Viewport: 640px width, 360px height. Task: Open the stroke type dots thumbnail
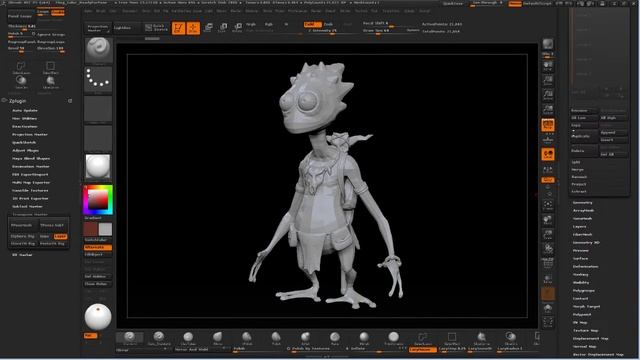pos(98,79)
